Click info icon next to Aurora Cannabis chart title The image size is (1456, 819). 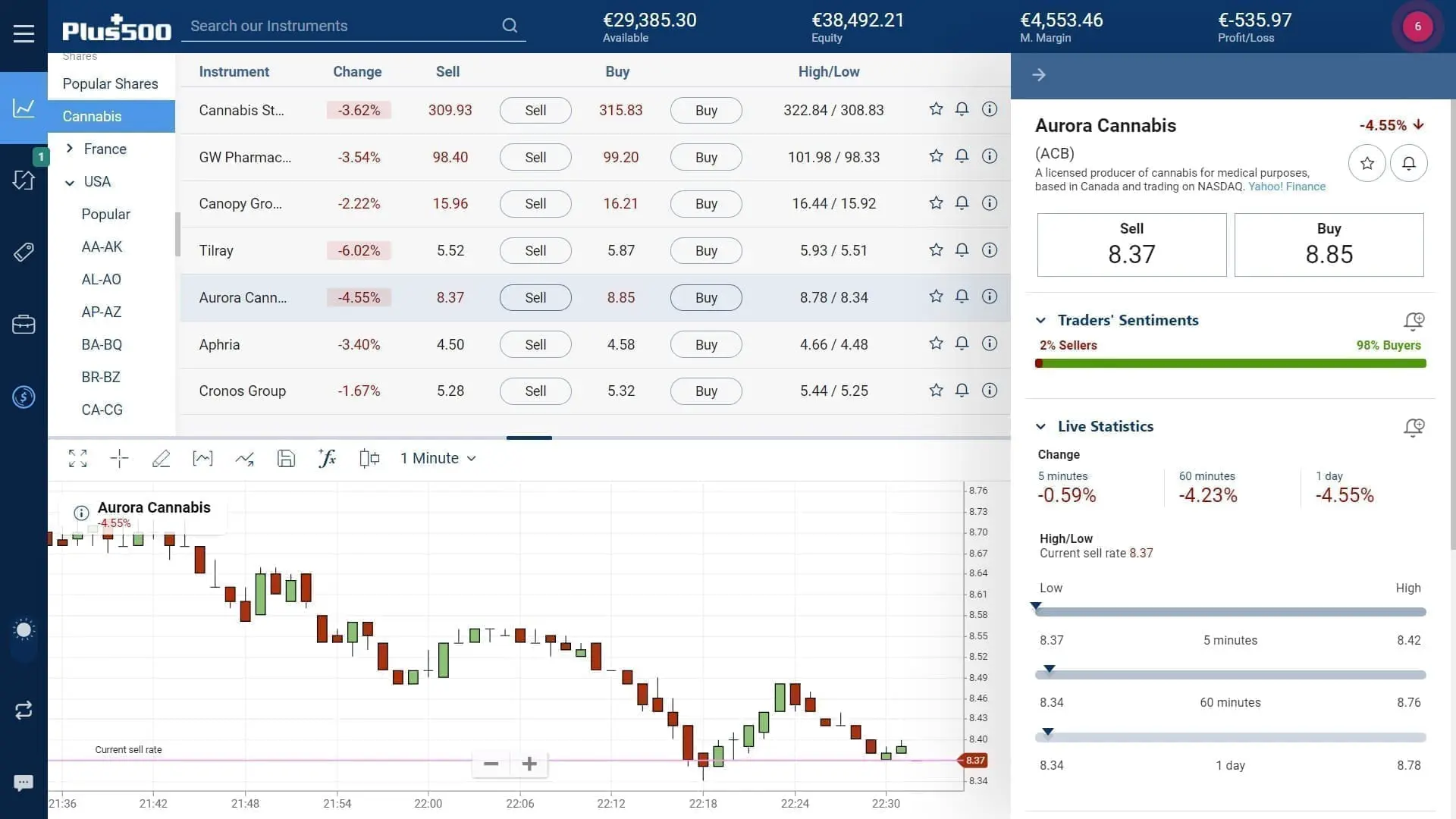(x=81, y=513)
